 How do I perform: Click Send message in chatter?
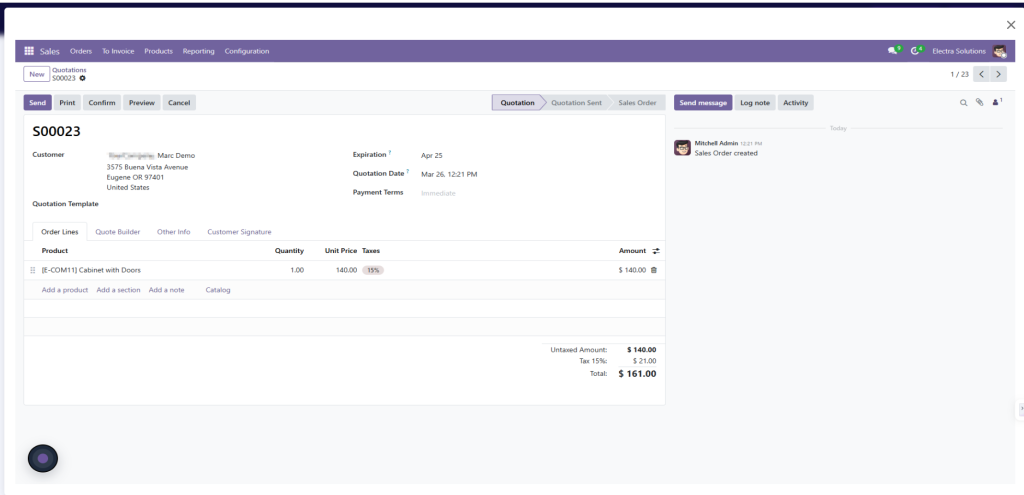[703, 103]
